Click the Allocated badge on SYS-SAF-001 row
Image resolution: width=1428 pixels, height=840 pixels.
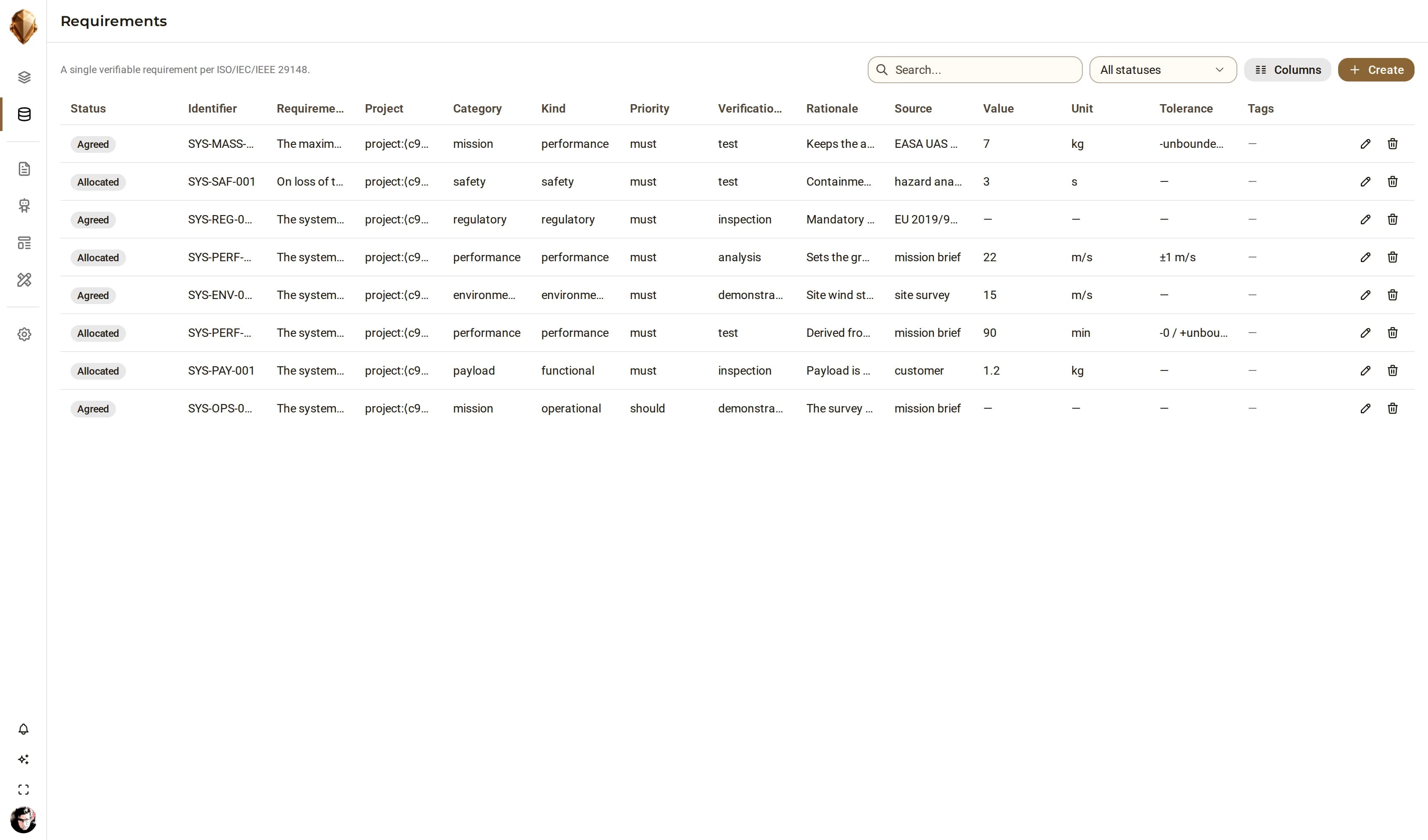(98, 183)
